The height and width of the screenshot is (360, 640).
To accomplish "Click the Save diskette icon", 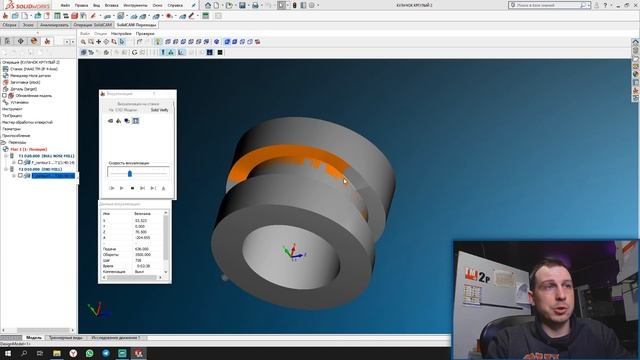I will (242, 5).
